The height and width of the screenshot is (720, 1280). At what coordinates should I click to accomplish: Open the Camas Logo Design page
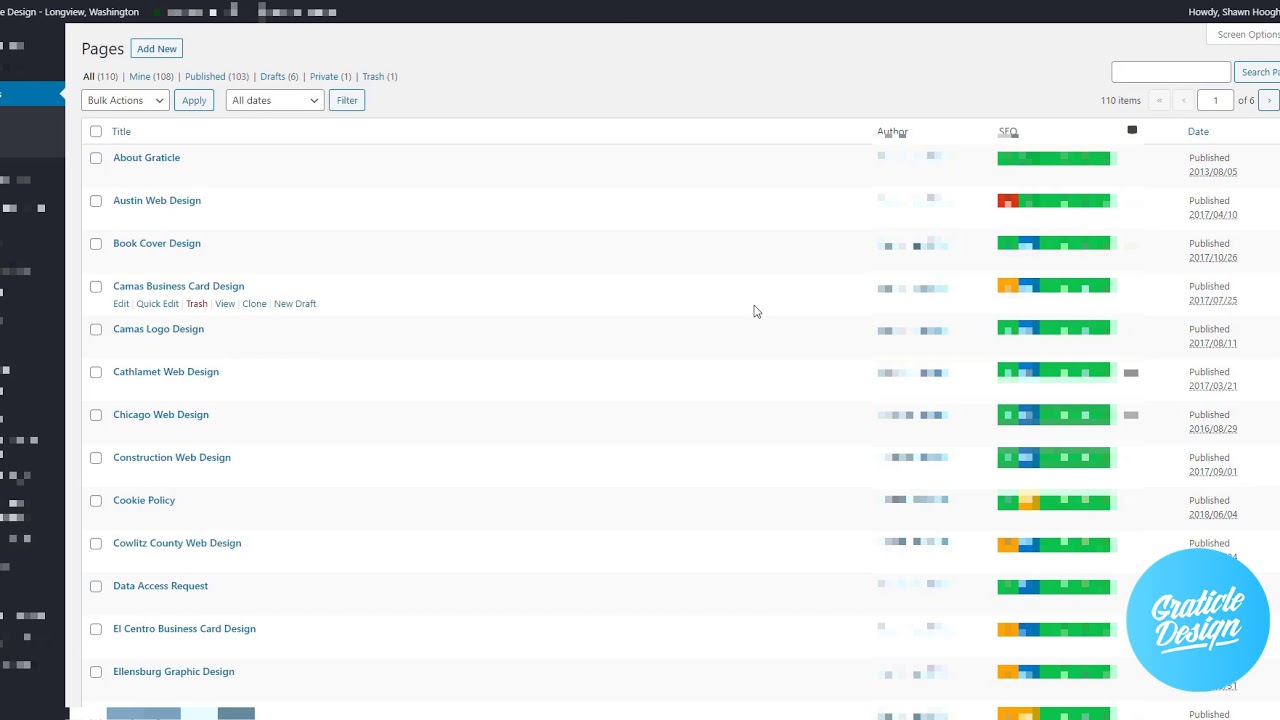pyautogui.click(x=159, y=329)
